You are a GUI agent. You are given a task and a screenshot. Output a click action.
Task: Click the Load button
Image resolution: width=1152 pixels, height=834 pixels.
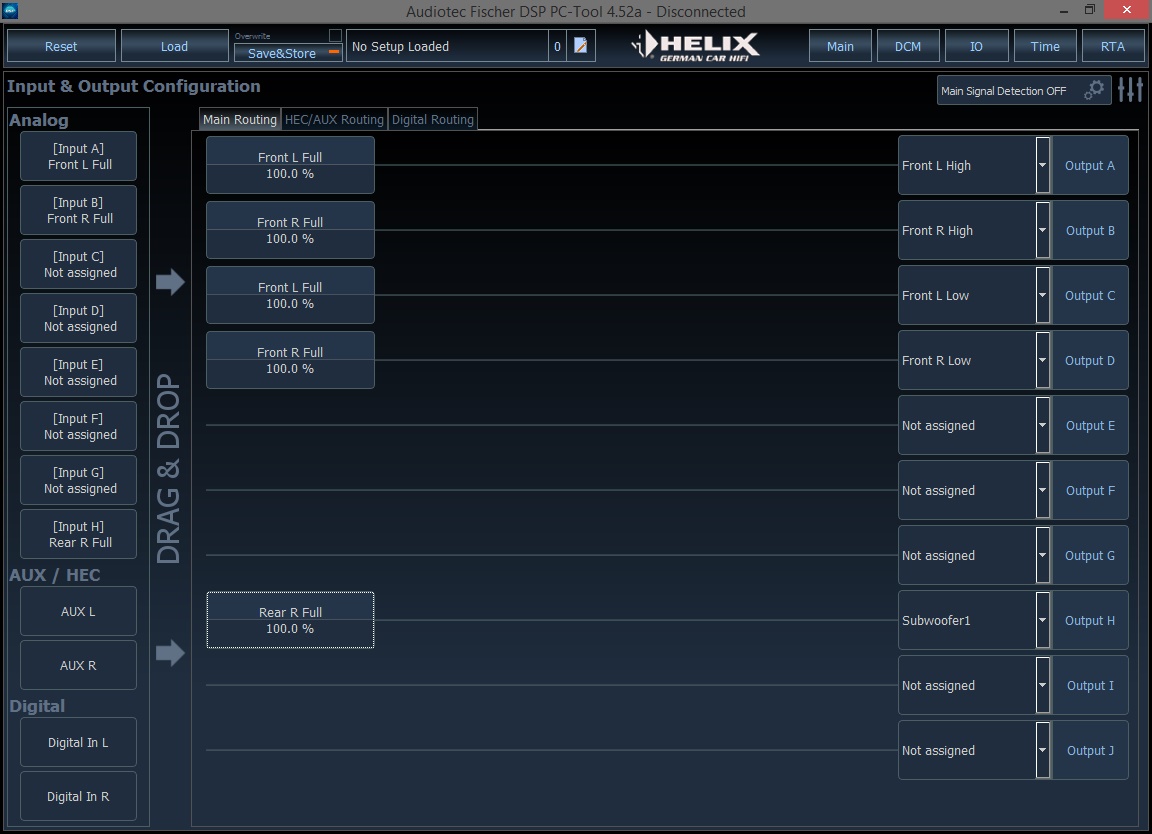(174, 46)
